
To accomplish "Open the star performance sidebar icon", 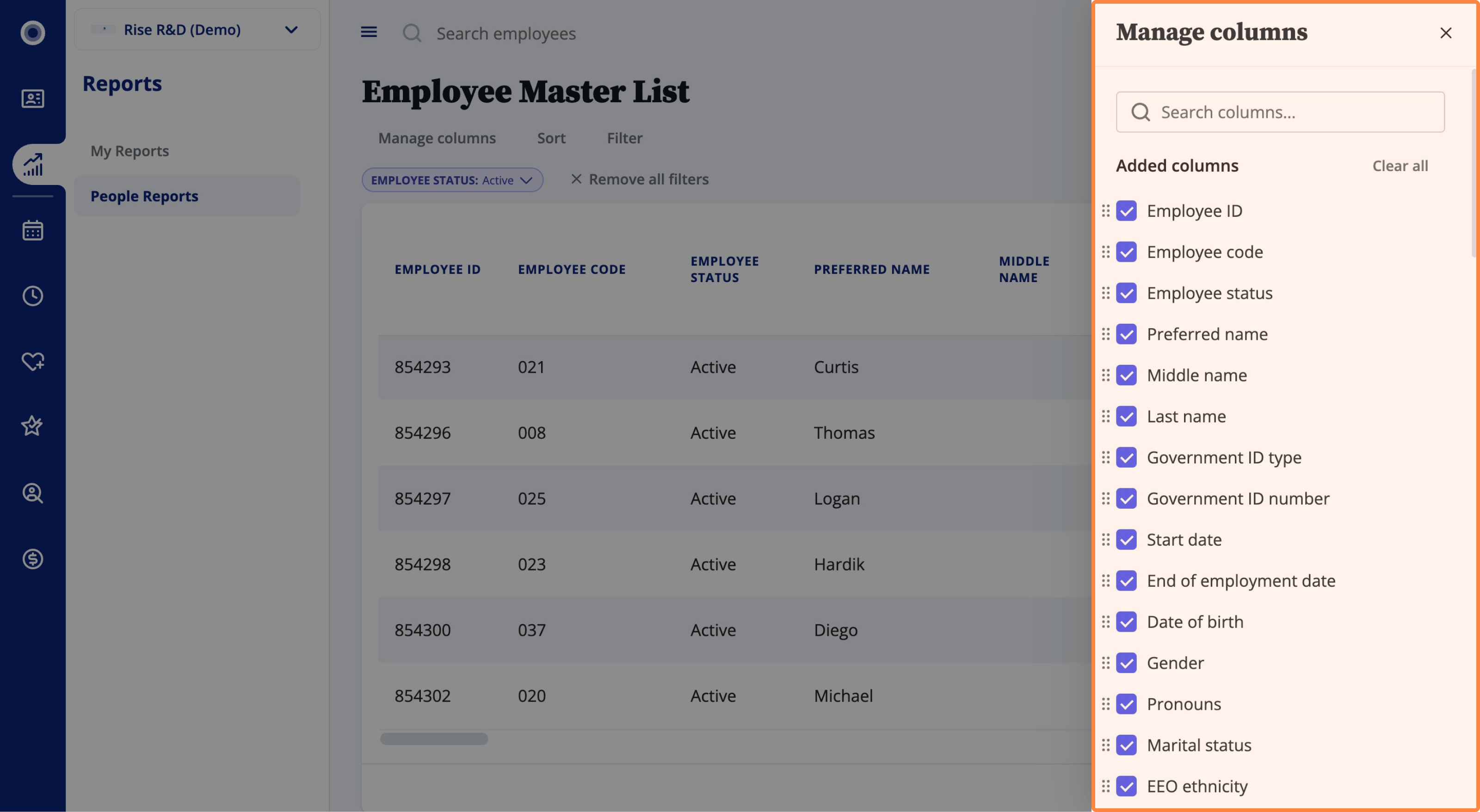I will pos(33,426).
